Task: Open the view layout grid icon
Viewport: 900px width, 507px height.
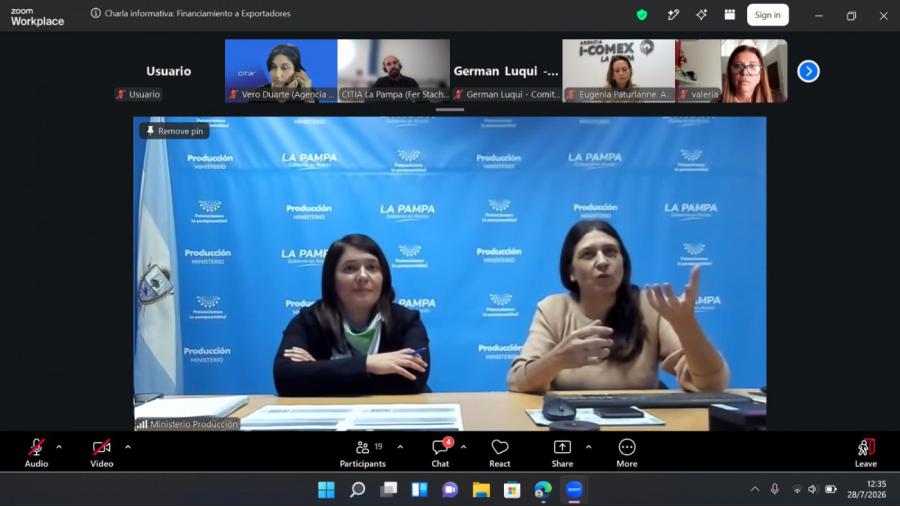Action: tap(730, 15)
